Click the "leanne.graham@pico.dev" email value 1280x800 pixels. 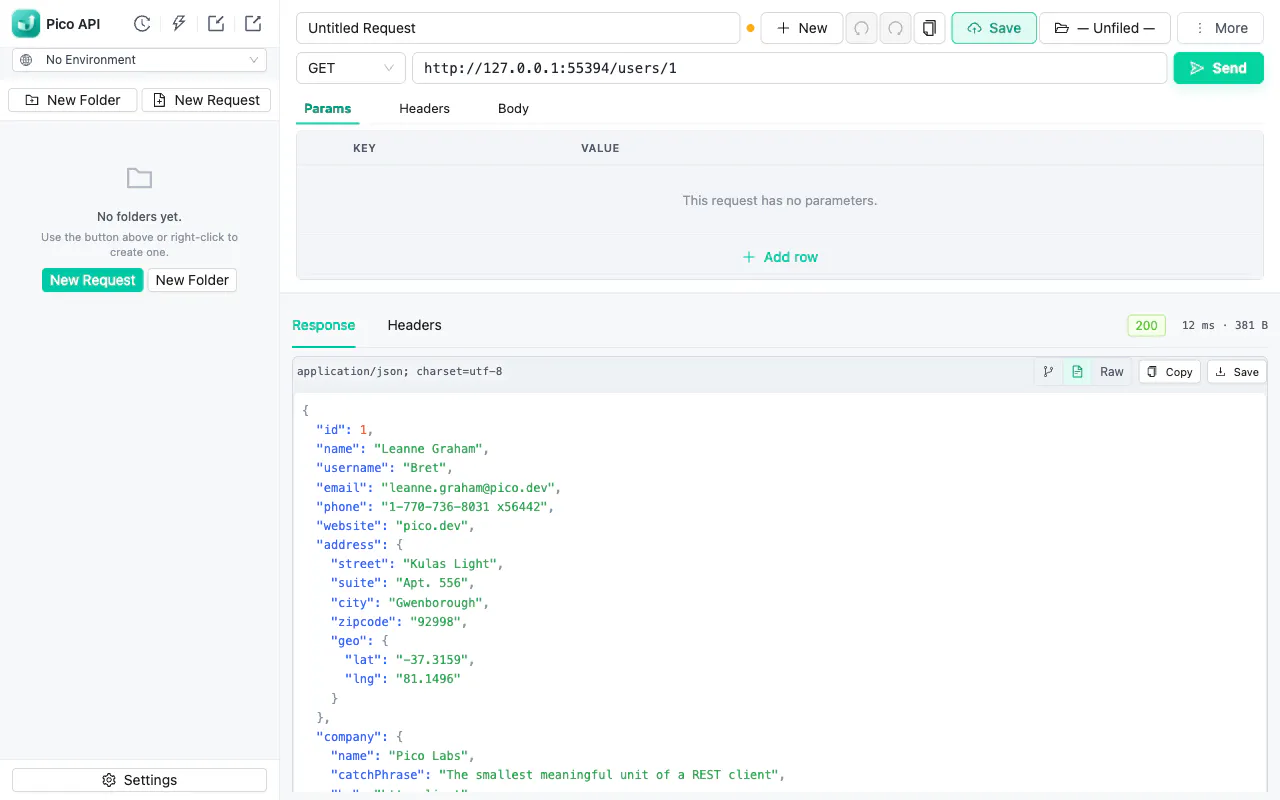click(469, 488)
